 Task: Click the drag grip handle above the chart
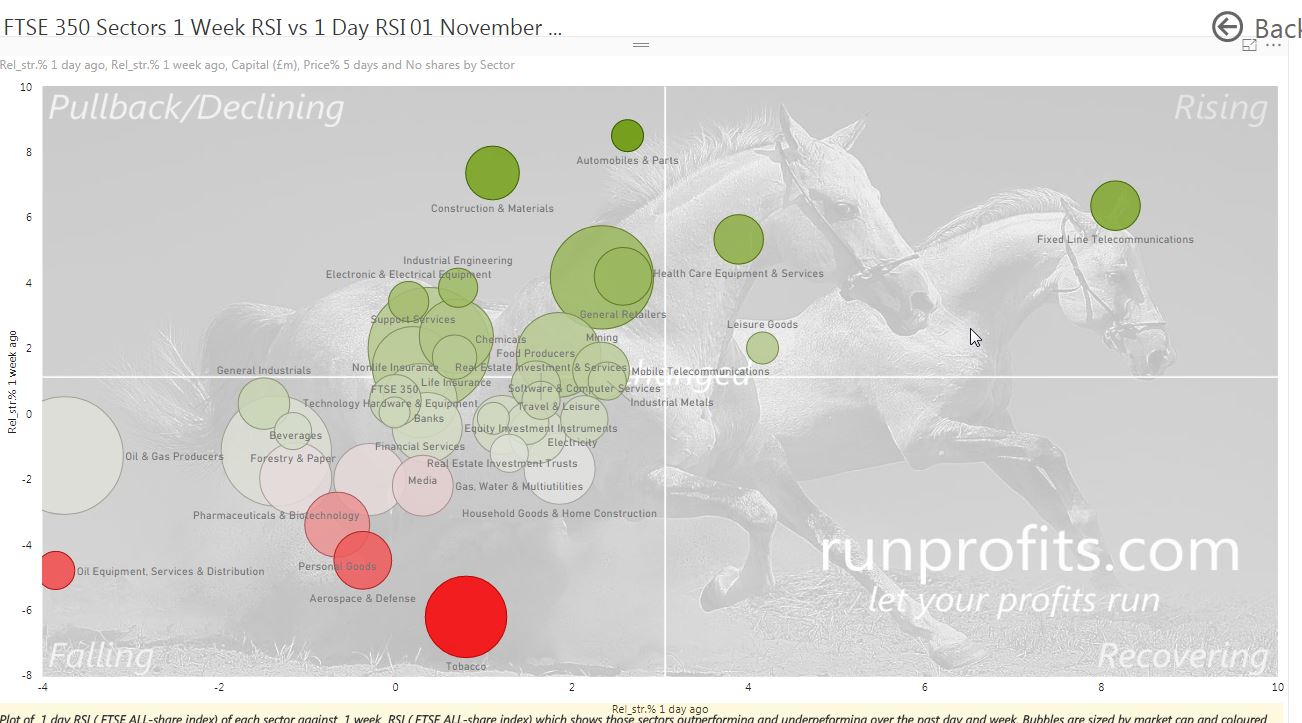[x=641, y=45]
